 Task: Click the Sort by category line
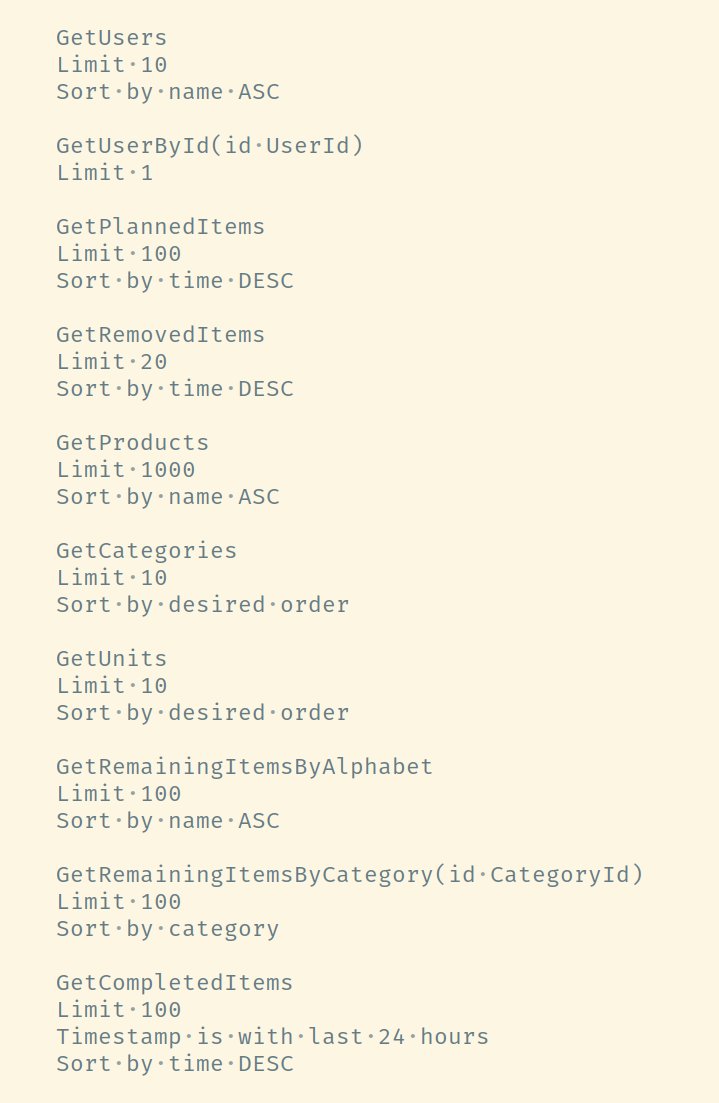tap(167, 929)
